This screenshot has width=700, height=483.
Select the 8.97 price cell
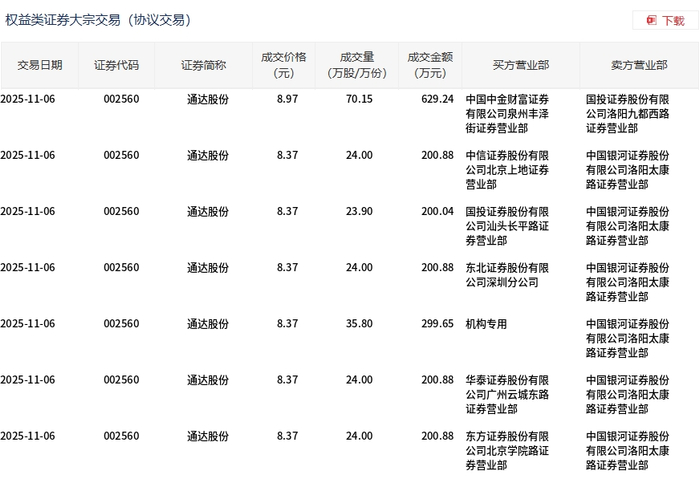coord(287,99)
